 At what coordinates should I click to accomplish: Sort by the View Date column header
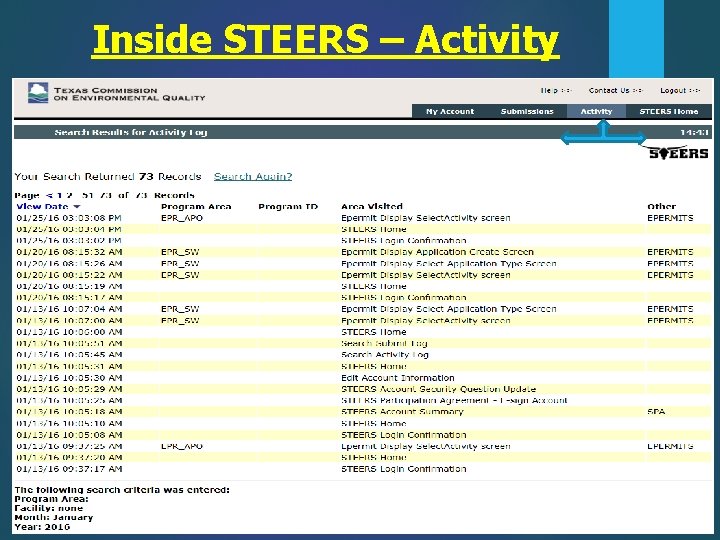click(x=42, y=207)
